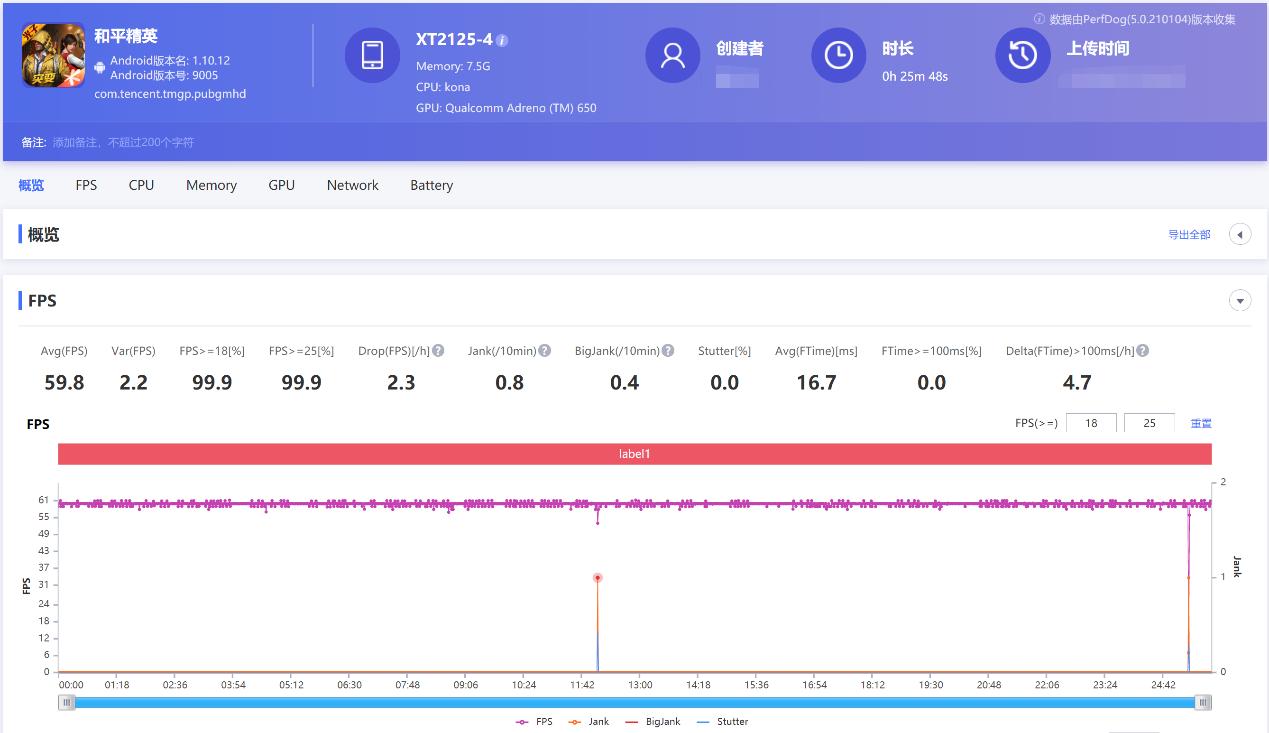1269x733 pixels.
Task: Click the phone device icon beside XT2125-4
Action: [372, 56]
